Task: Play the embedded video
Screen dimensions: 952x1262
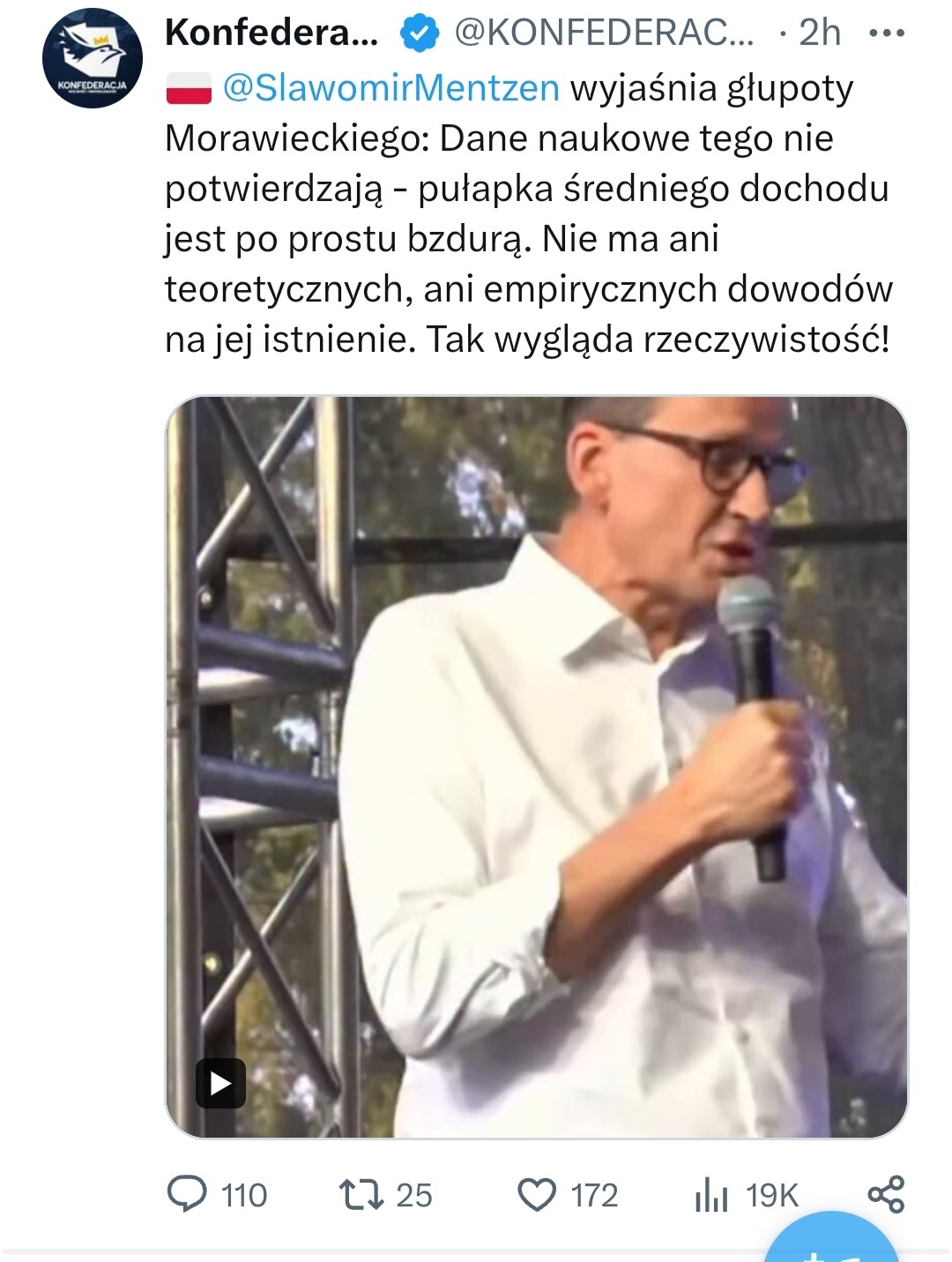Action: [x=220, y=1083]
